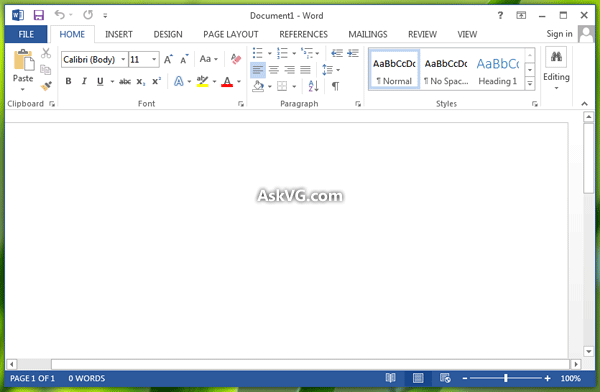Open the Font dialog launcher
Viewport: 600px width, 392px height.
[x=241, y=104]
